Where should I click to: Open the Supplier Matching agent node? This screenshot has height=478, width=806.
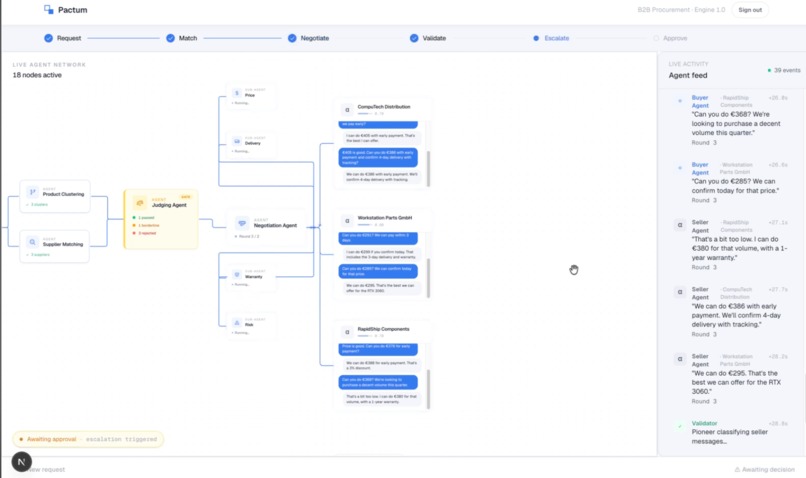[54, 246]
